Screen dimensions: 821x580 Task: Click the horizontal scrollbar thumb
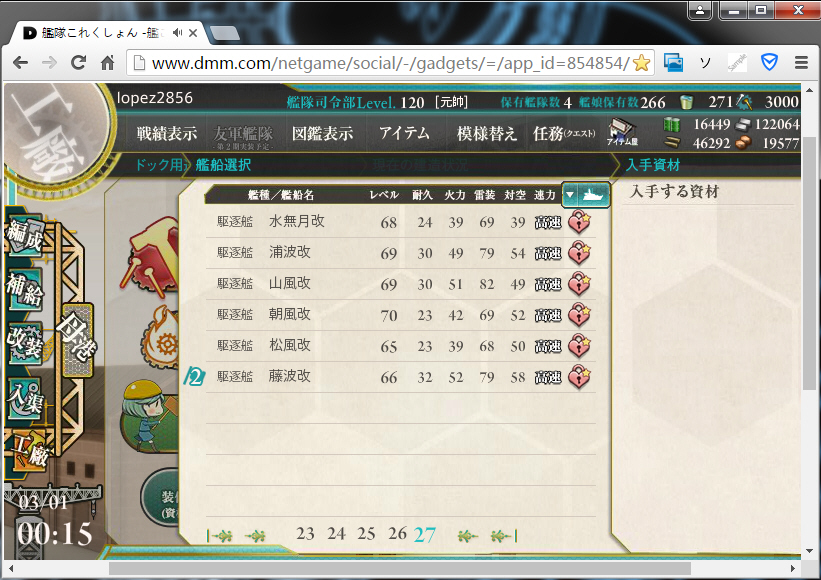400,568
